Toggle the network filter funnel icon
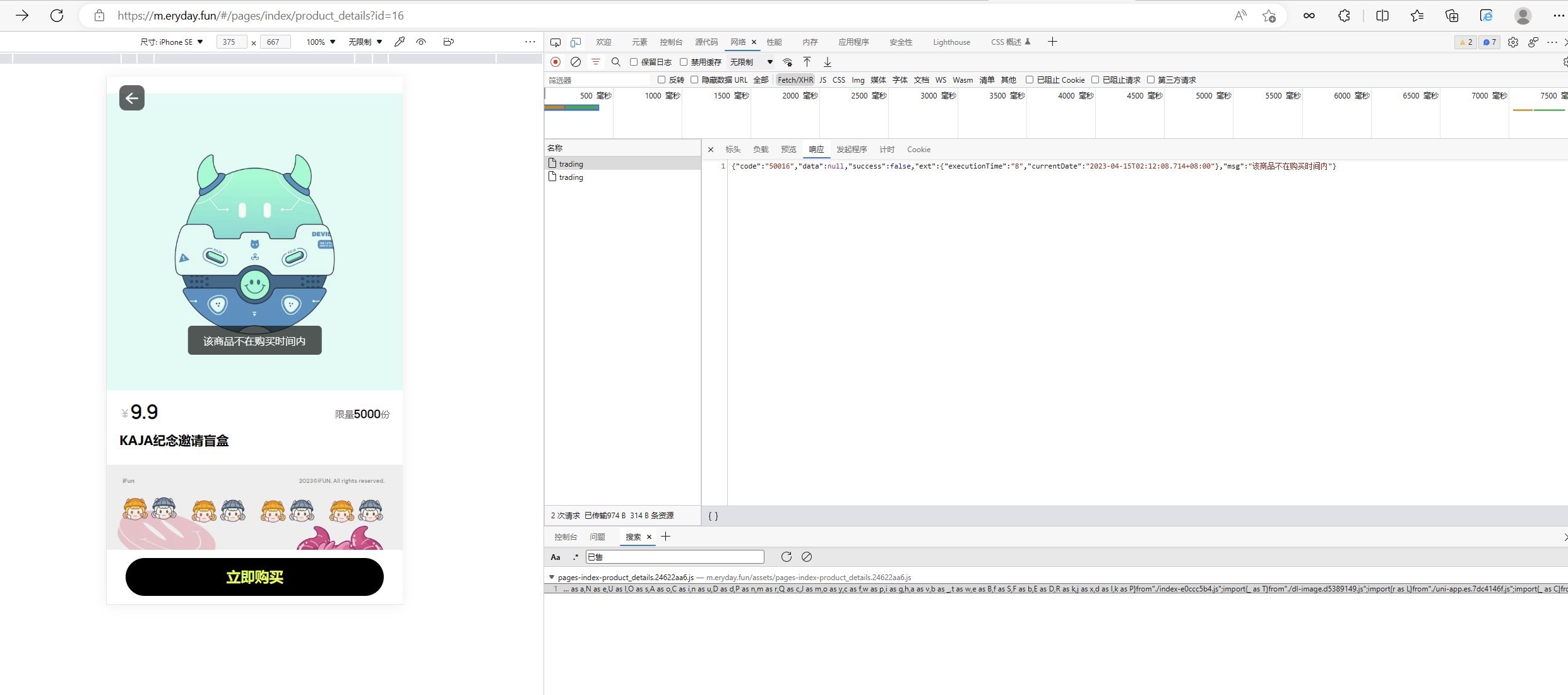Image resolution: width=1568 pixels, height=695 pixels. [x=596, y=62]
